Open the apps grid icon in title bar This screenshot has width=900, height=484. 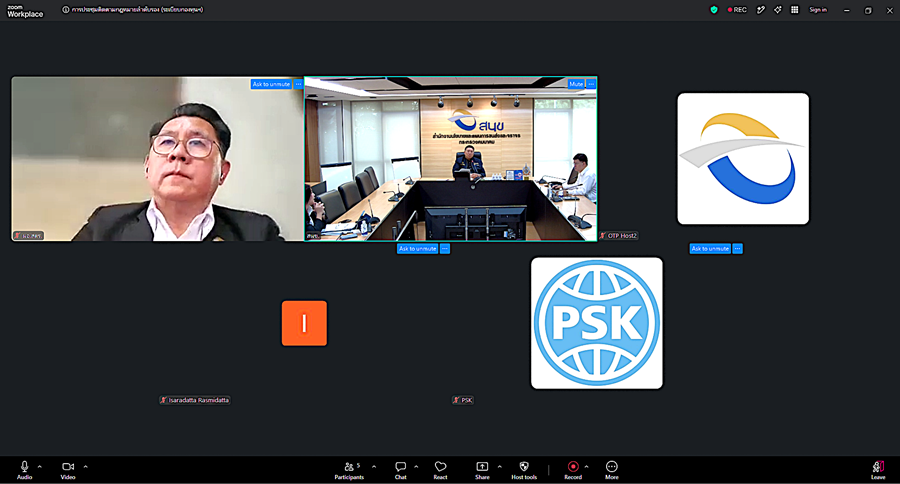point(795,10)
